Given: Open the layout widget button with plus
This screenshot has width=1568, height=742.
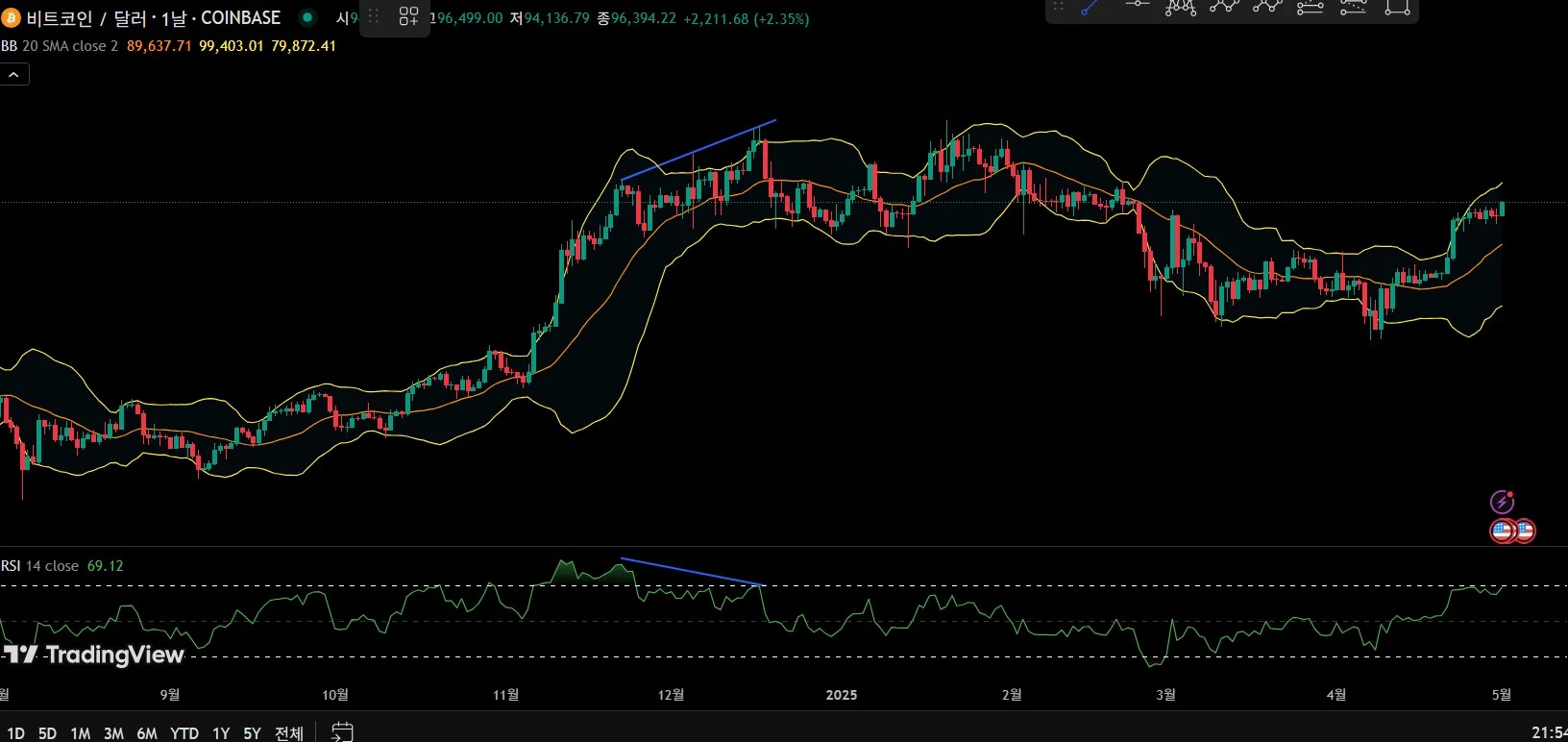Looking at the screenshot, I should click(409, 16).
